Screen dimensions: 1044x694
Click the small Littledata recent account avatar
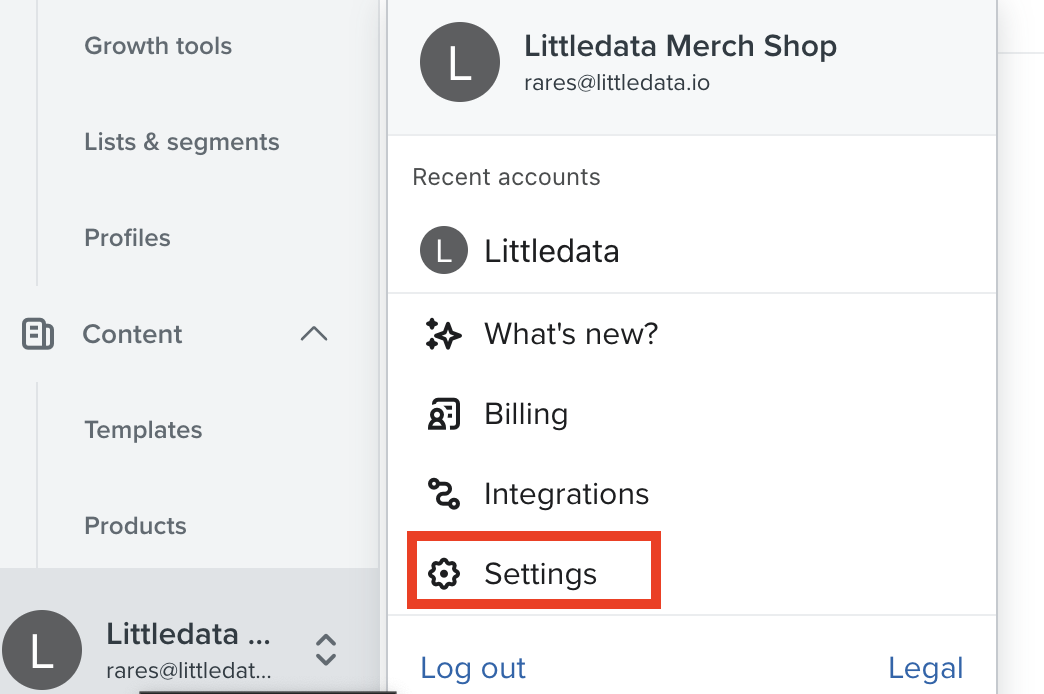coord(443,250)
